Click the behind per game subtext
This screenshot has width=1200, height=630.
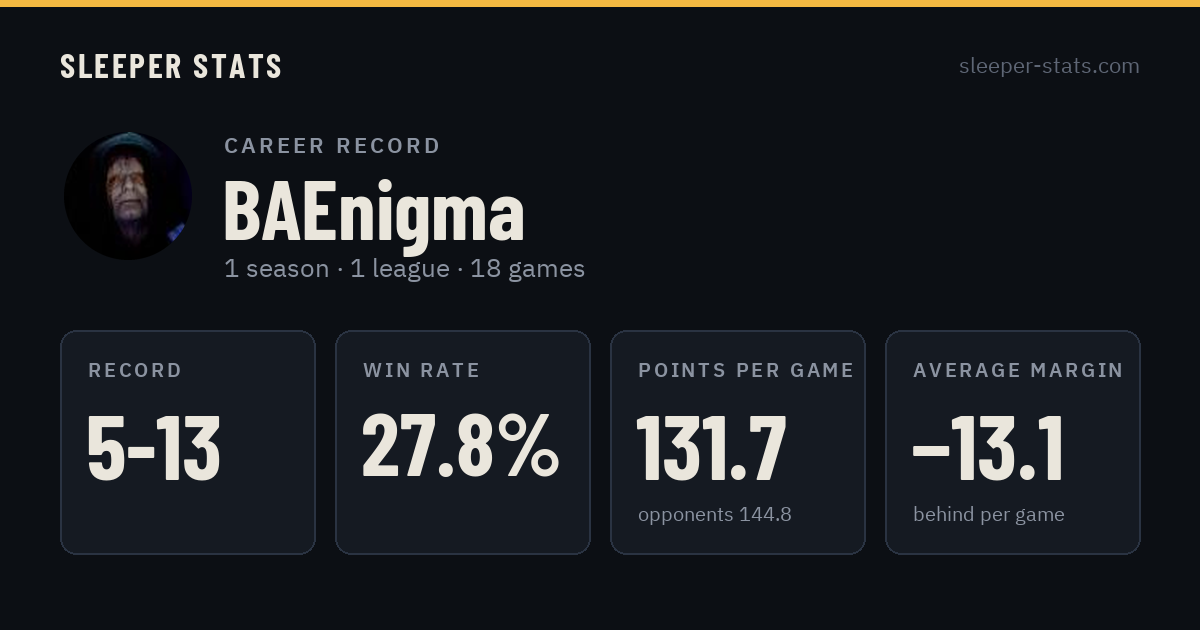pyautogui.click(x=989, y=515)
